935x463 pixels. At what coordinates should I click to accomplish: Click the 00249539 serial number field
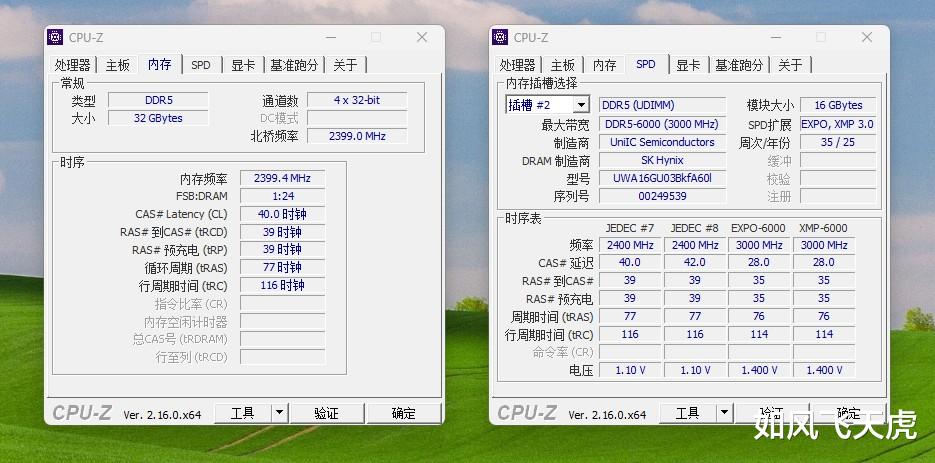point(662,196)
